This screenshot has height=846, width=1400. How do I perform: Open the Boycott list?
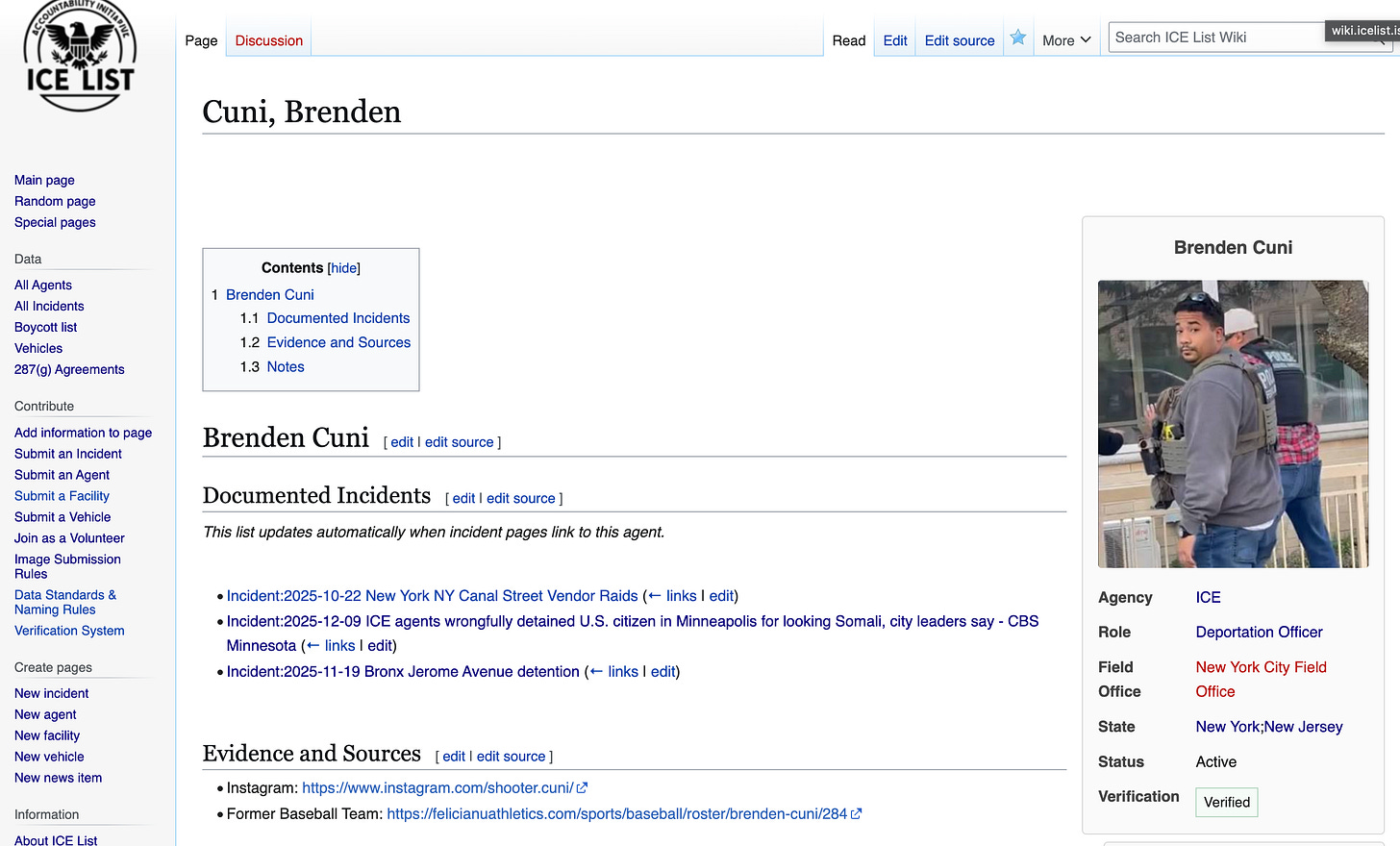click(45, 327)
